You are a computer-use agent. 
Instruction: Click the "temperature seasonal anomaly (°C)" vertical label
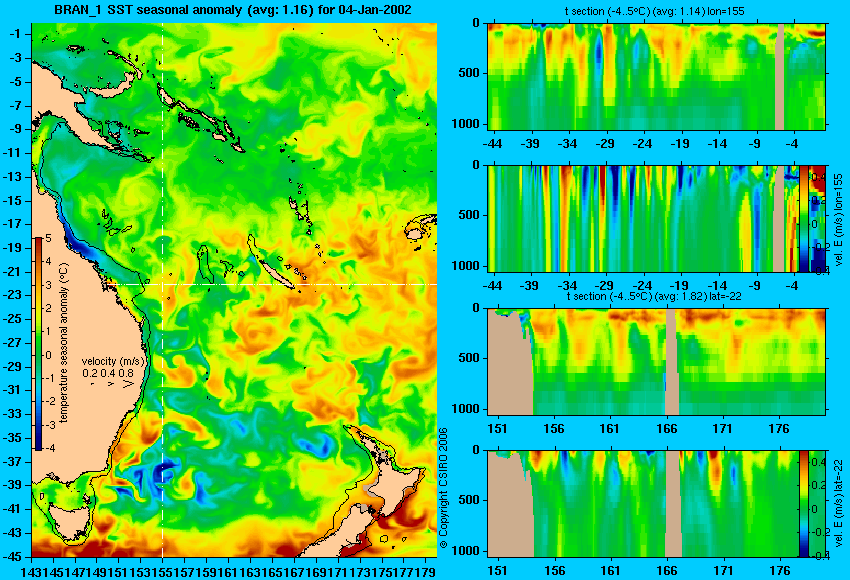click(63, 343)
